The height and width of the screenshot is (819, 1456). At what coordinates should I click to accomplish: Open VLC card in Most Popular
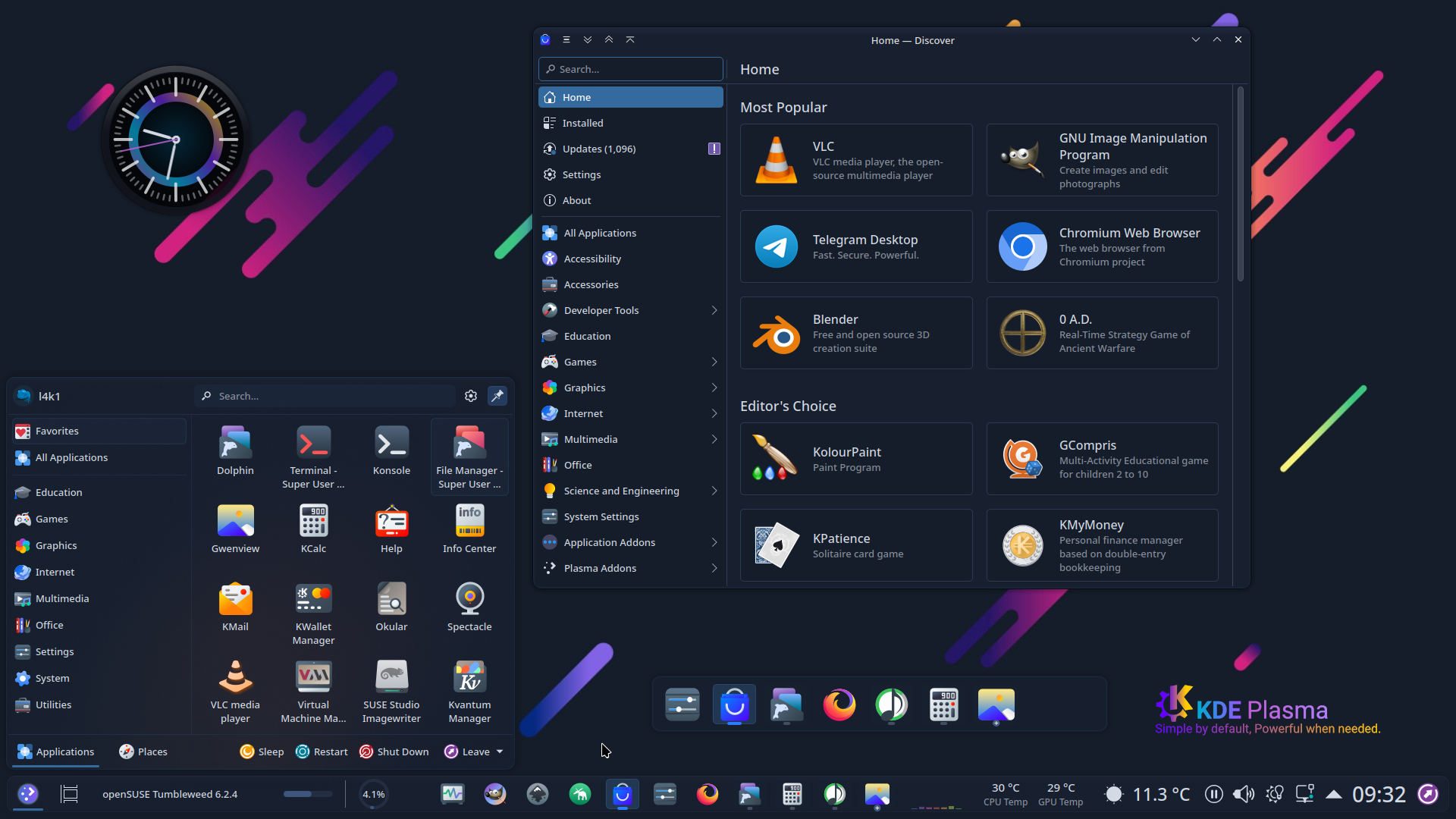[856, 160]
